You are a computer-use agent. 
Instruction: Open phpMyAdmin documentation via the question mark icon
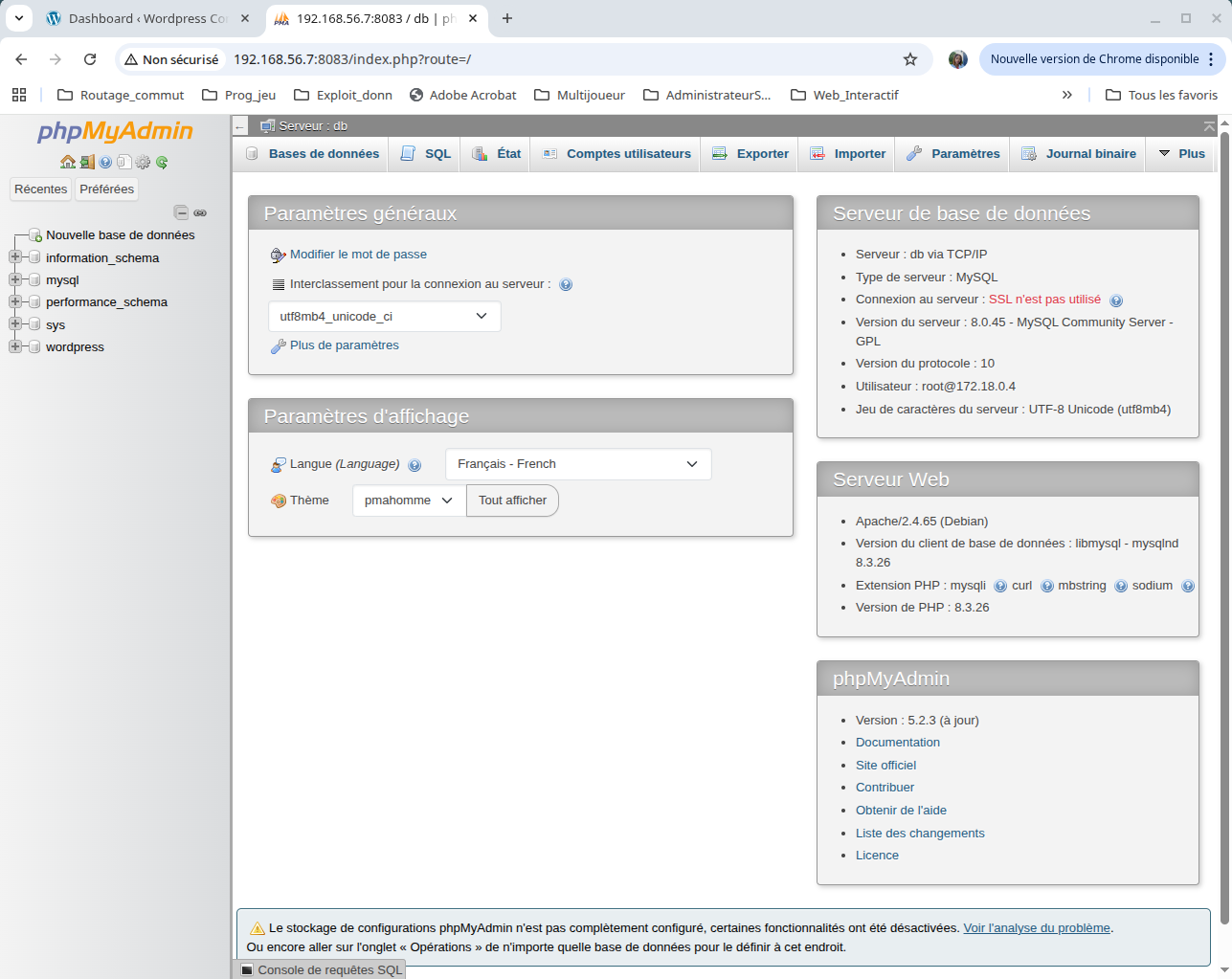(x=105, y=162)
